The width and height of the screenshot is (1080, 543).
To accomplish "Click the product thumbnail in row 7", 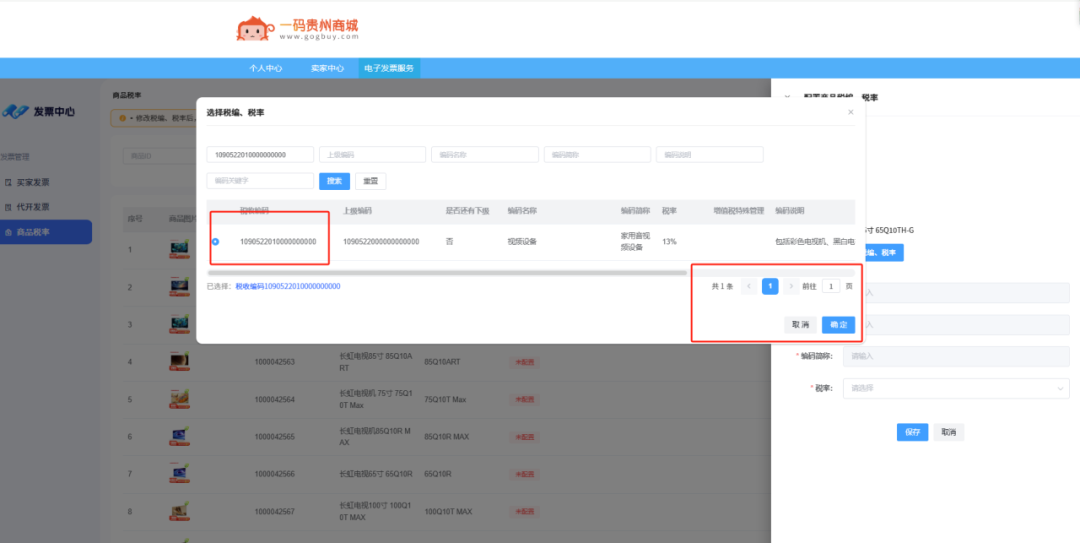I will click(x=179, y=473).
